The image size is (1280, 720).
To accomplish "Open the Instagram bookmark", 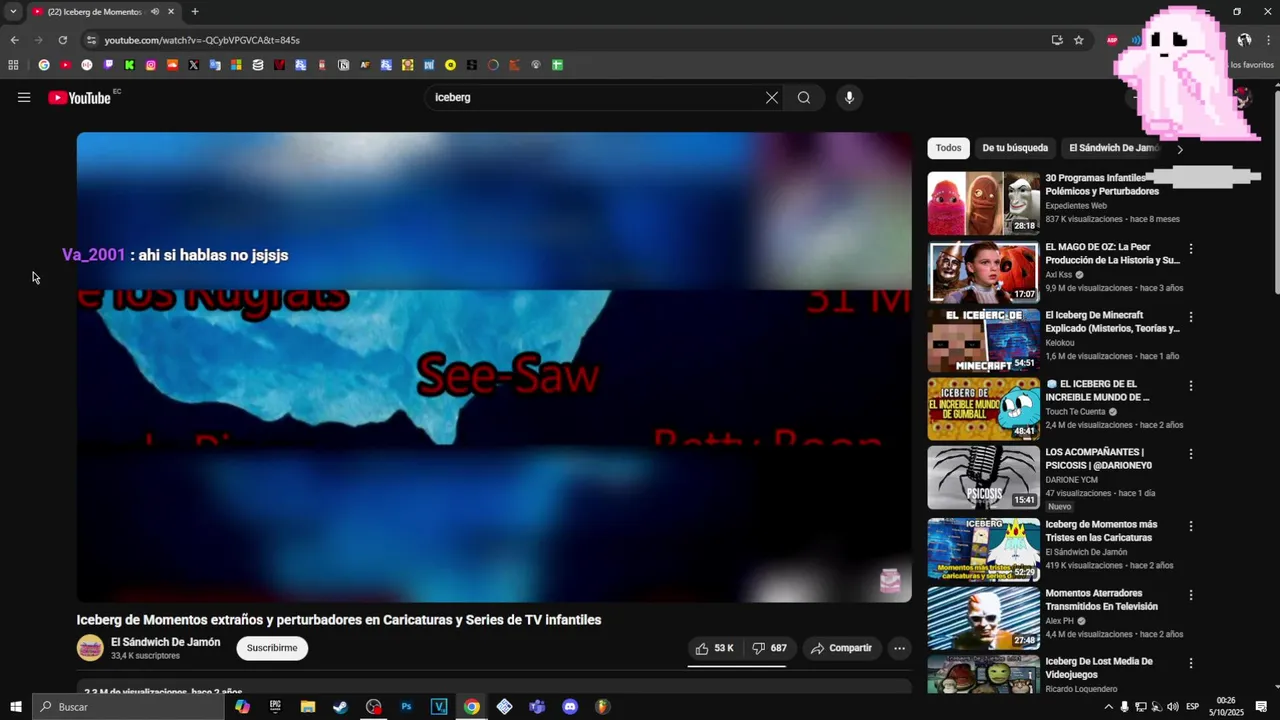I will [151, 65].
